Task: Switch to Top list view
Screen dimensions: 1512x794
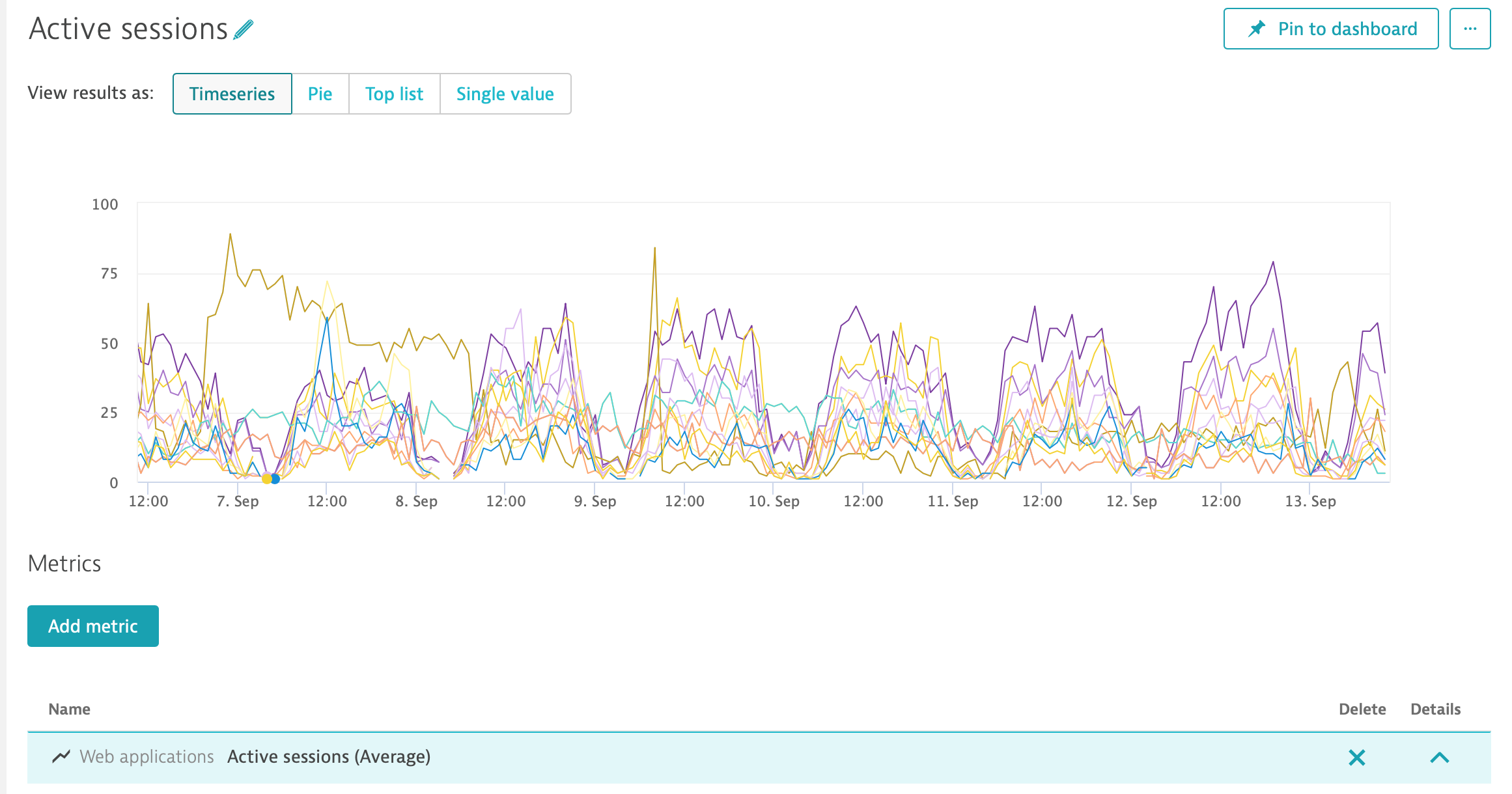Action: pyautogui.click(x=394, y=94)
